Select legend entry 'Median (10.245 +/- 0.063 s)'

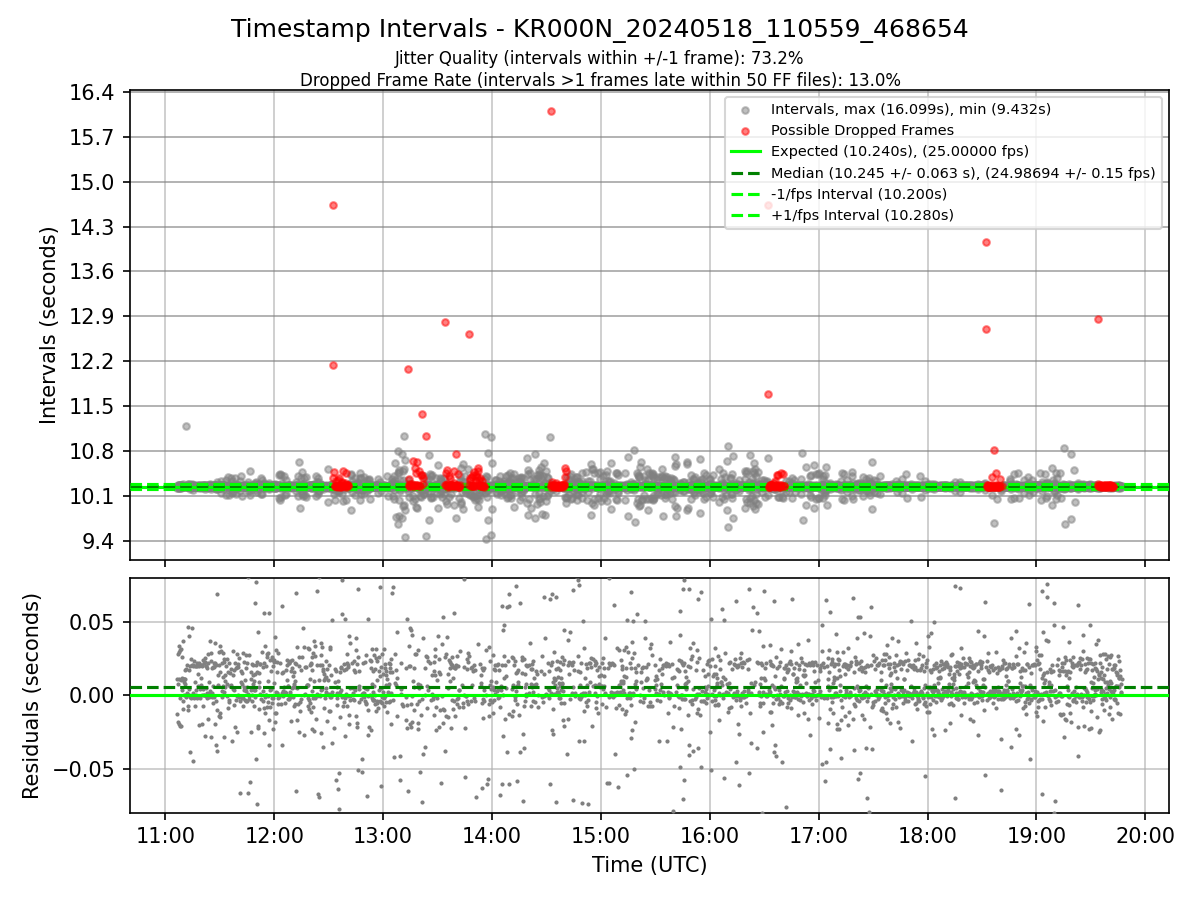[963, 172]
